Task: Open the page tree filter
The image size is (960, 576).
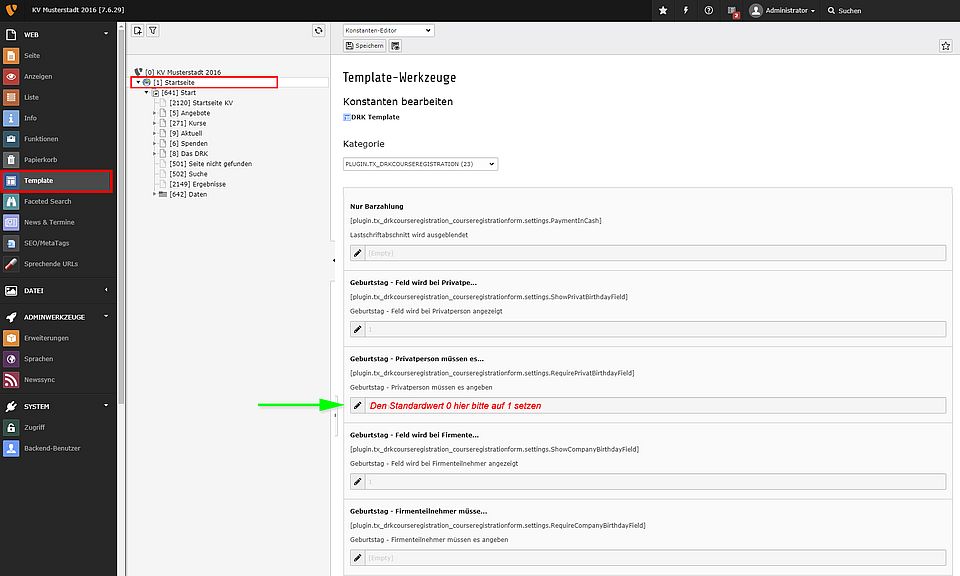Action: 153,31
